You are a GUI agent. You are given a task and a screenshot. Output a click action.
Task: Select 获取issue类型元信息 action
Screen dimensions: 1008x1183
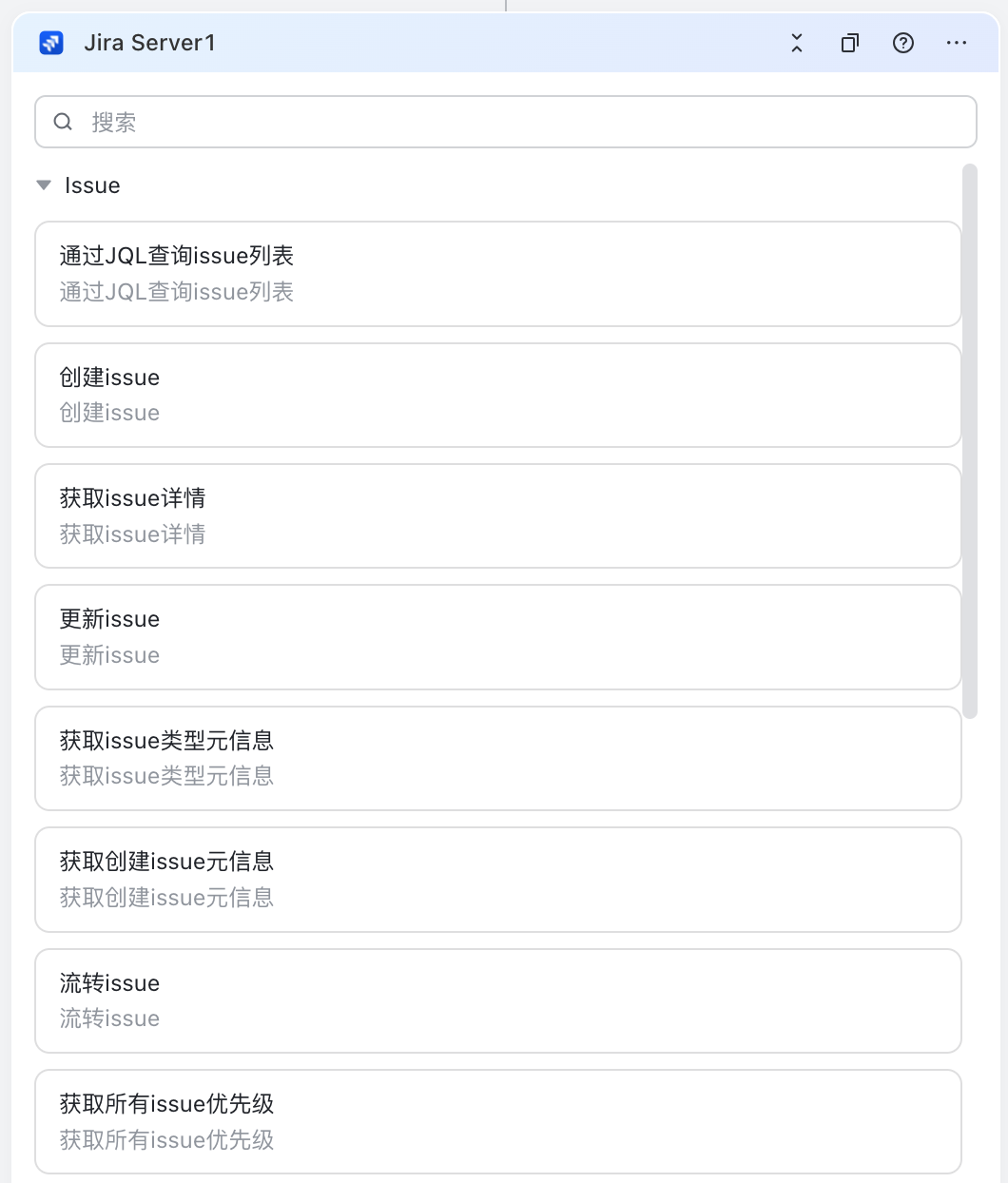pos(498,758)
